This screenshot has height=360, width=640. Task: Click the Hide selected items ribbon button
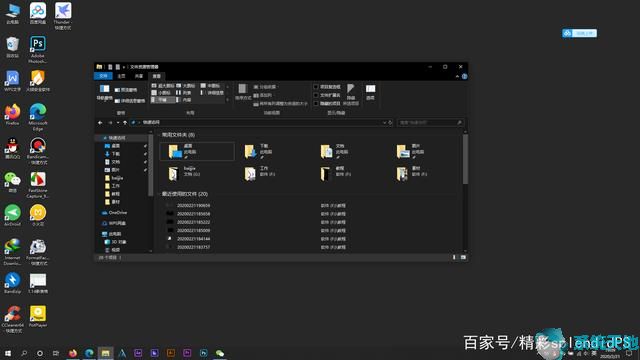pyautogui.click(x=351, y=94)
